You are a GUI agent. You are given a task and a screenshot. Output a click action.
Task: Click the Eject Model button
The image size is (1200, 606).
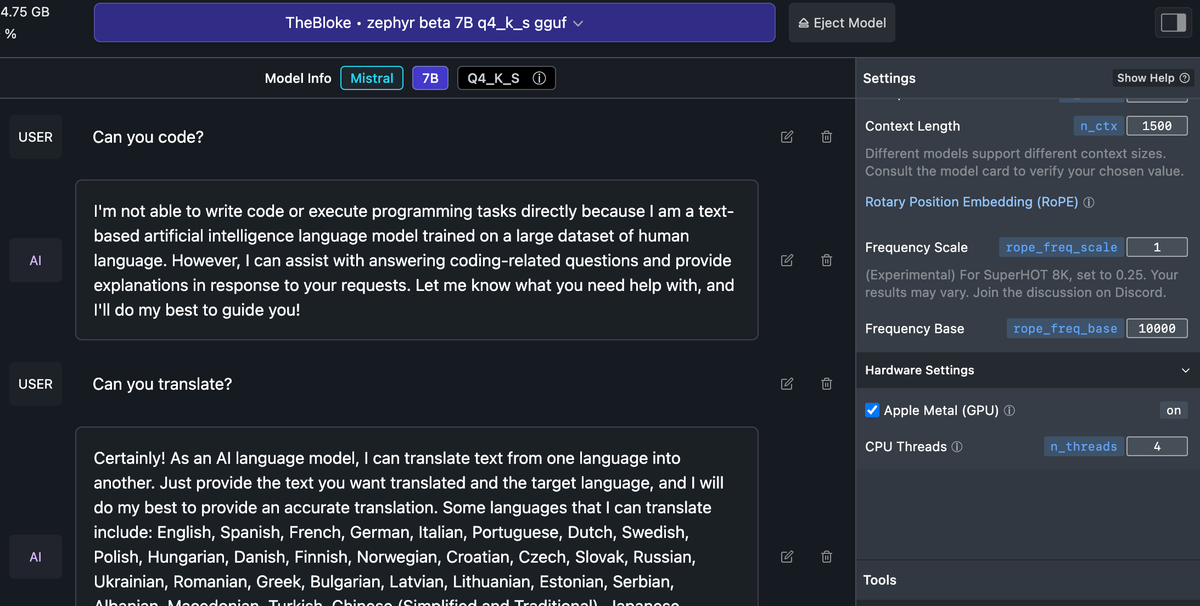point(841,23)
